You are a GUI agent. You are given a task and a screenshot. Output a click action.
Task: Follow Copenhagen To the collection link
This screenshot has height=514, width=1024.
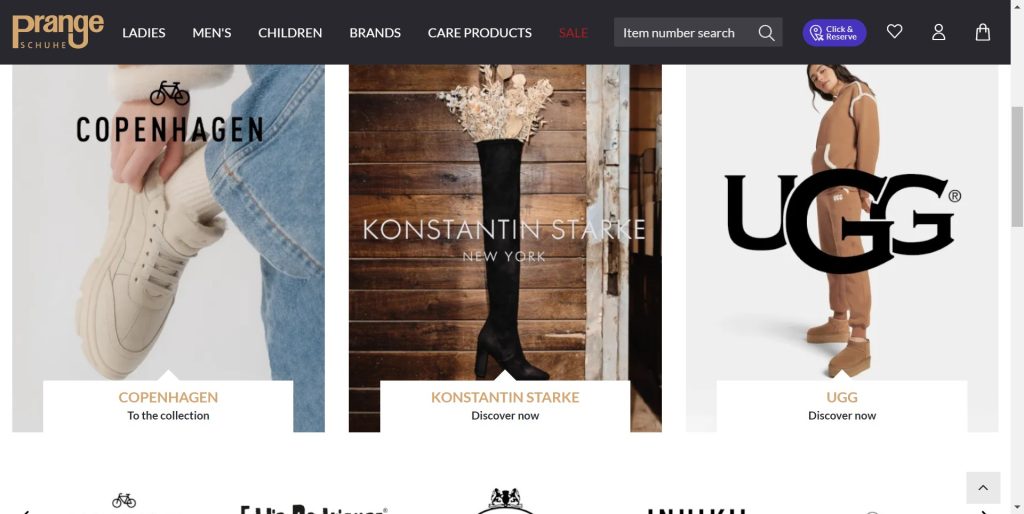coord(168,415)
